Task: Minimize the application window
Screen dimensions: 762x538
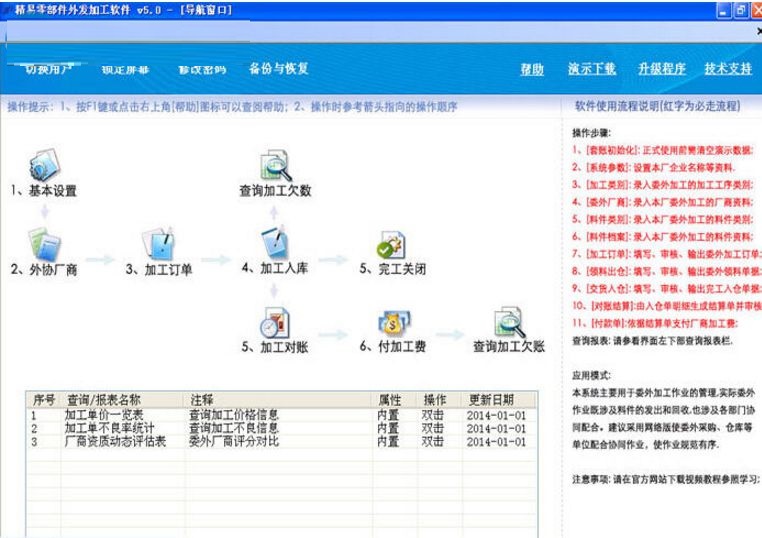Action: coord(724,10)
